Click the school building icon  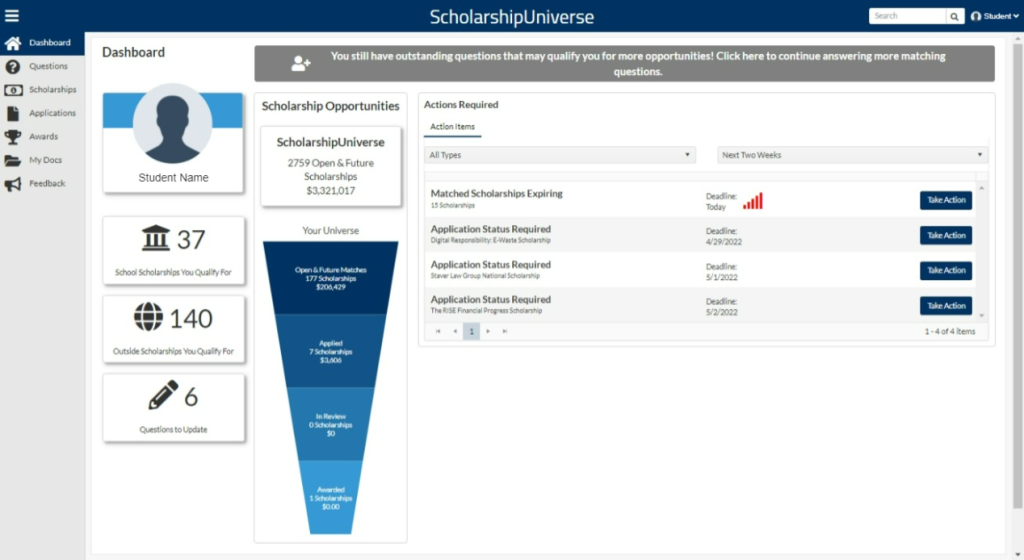pos(155,238)
